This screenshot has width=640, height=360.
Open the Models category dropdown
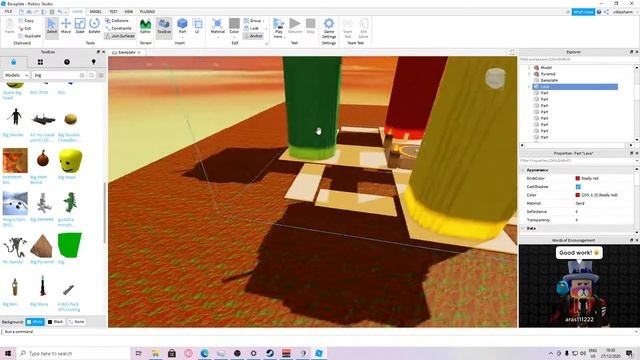(16, 75)
